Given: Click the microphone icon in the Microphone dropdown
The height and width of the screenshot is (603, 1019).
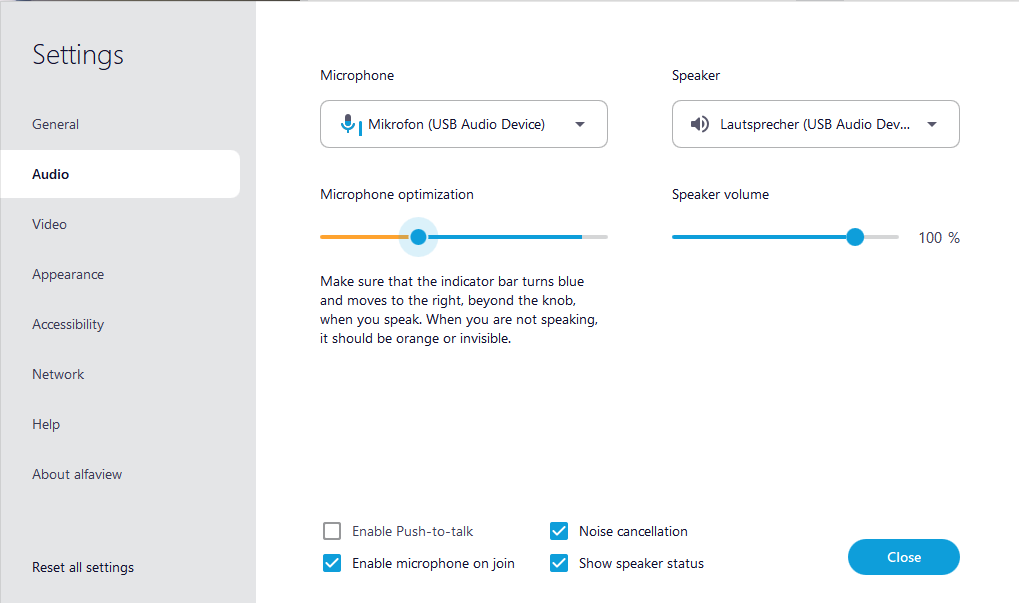Looking at the screenshot, I should (348, 124).
